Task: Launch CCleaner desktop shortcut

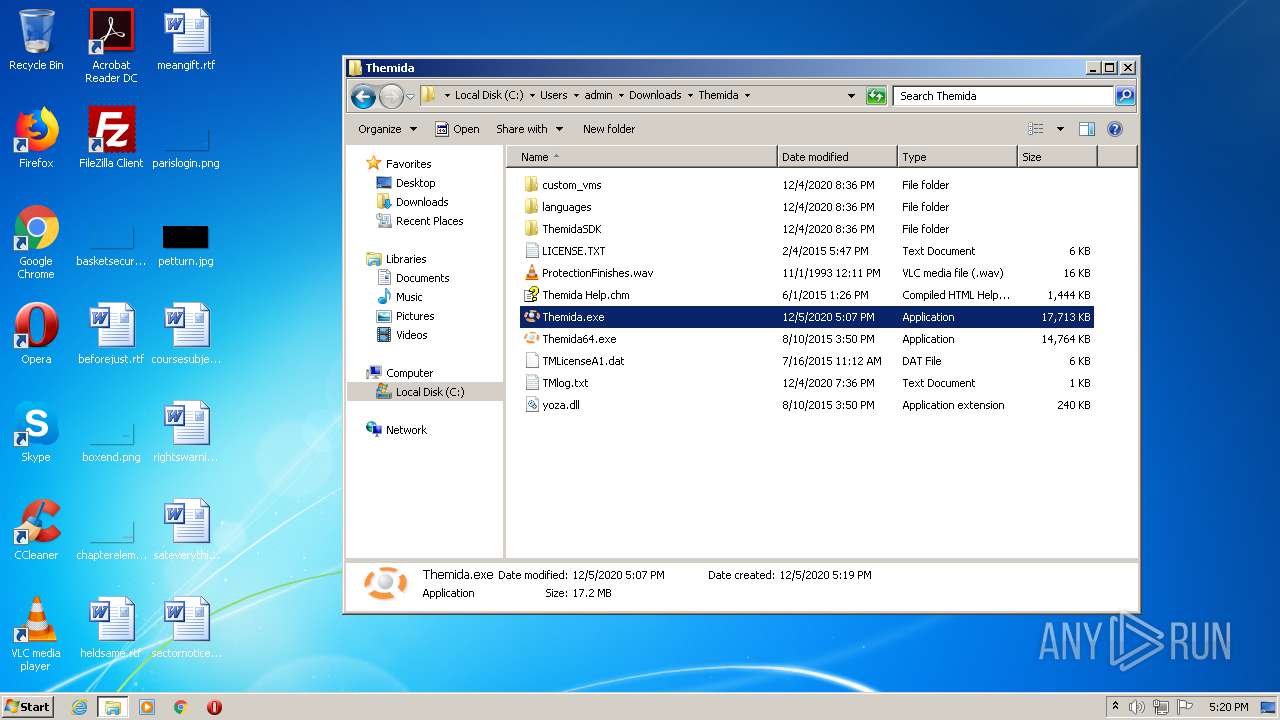Action: point(36,530)
